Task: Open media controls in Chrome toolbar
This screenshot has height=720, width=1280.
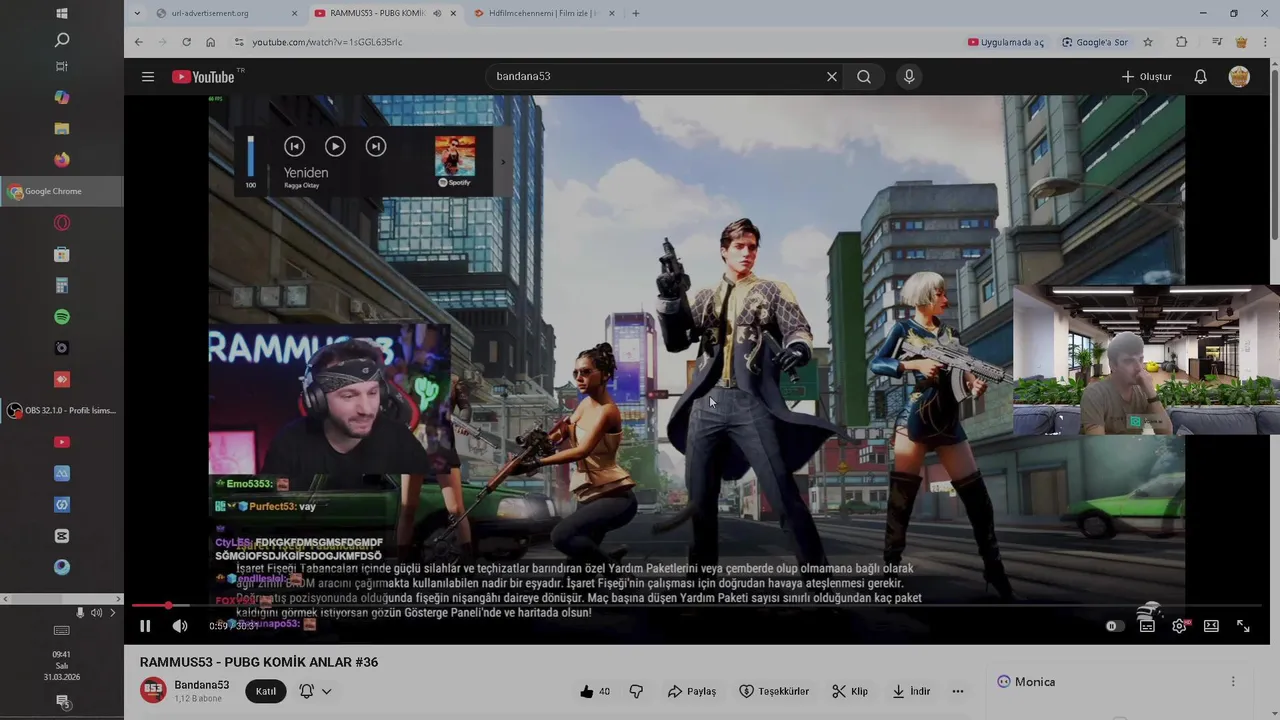Action: [1217, 42]
